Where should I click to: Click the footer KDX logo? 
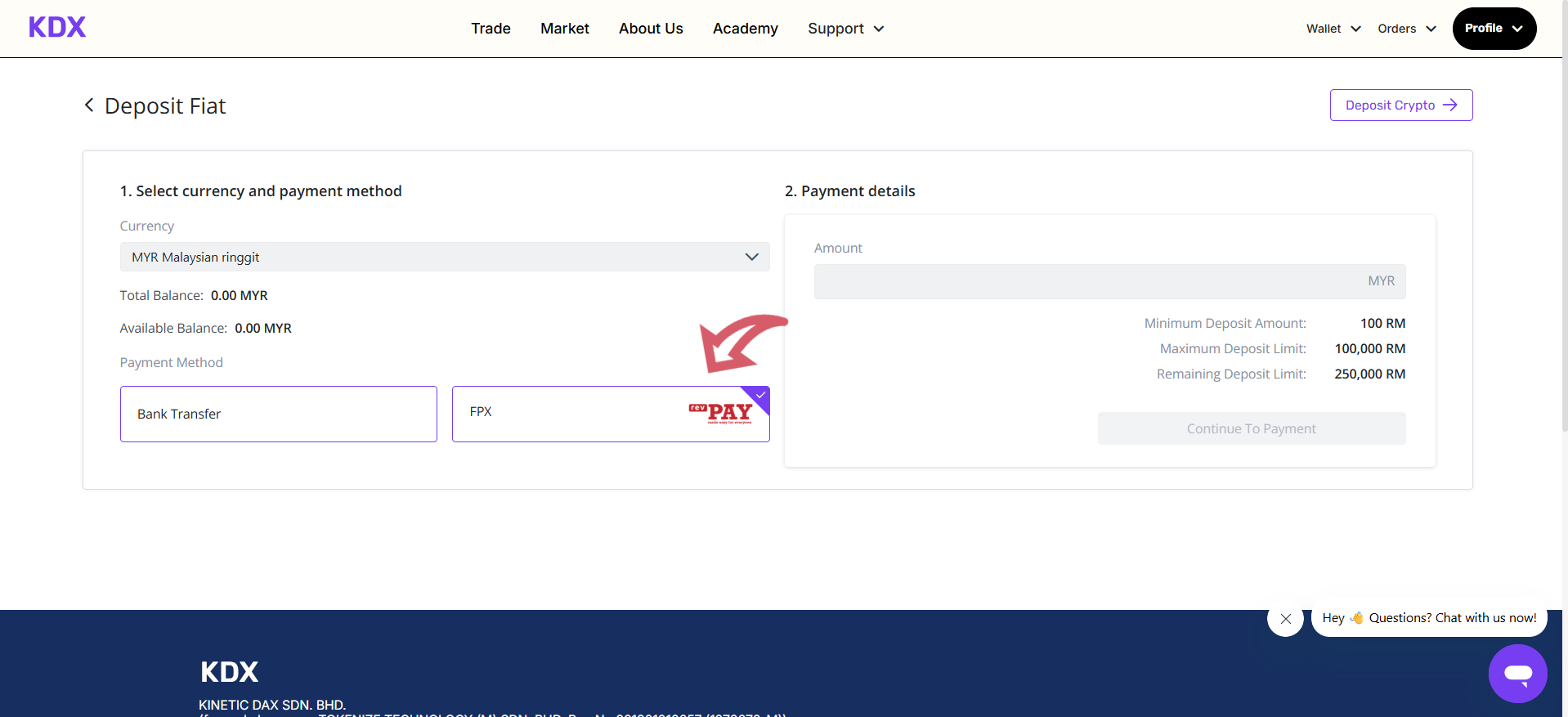pyautogui.click(x=229, y=672)
